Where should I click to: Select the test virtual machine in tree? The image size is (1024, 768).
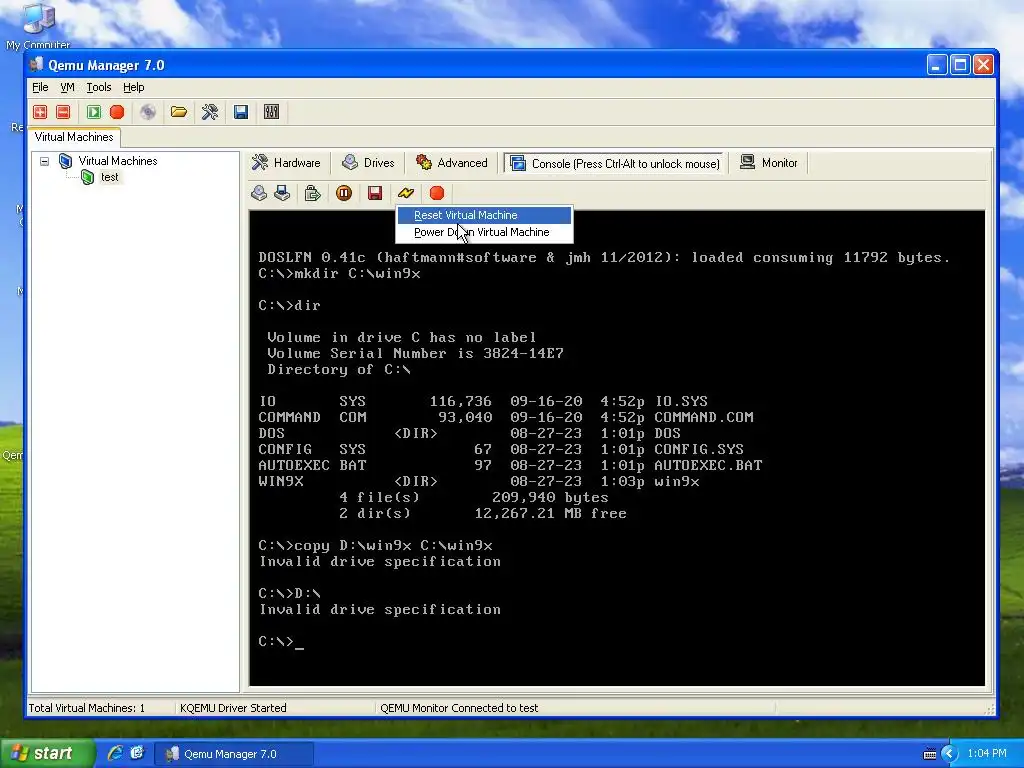point(110,177)
